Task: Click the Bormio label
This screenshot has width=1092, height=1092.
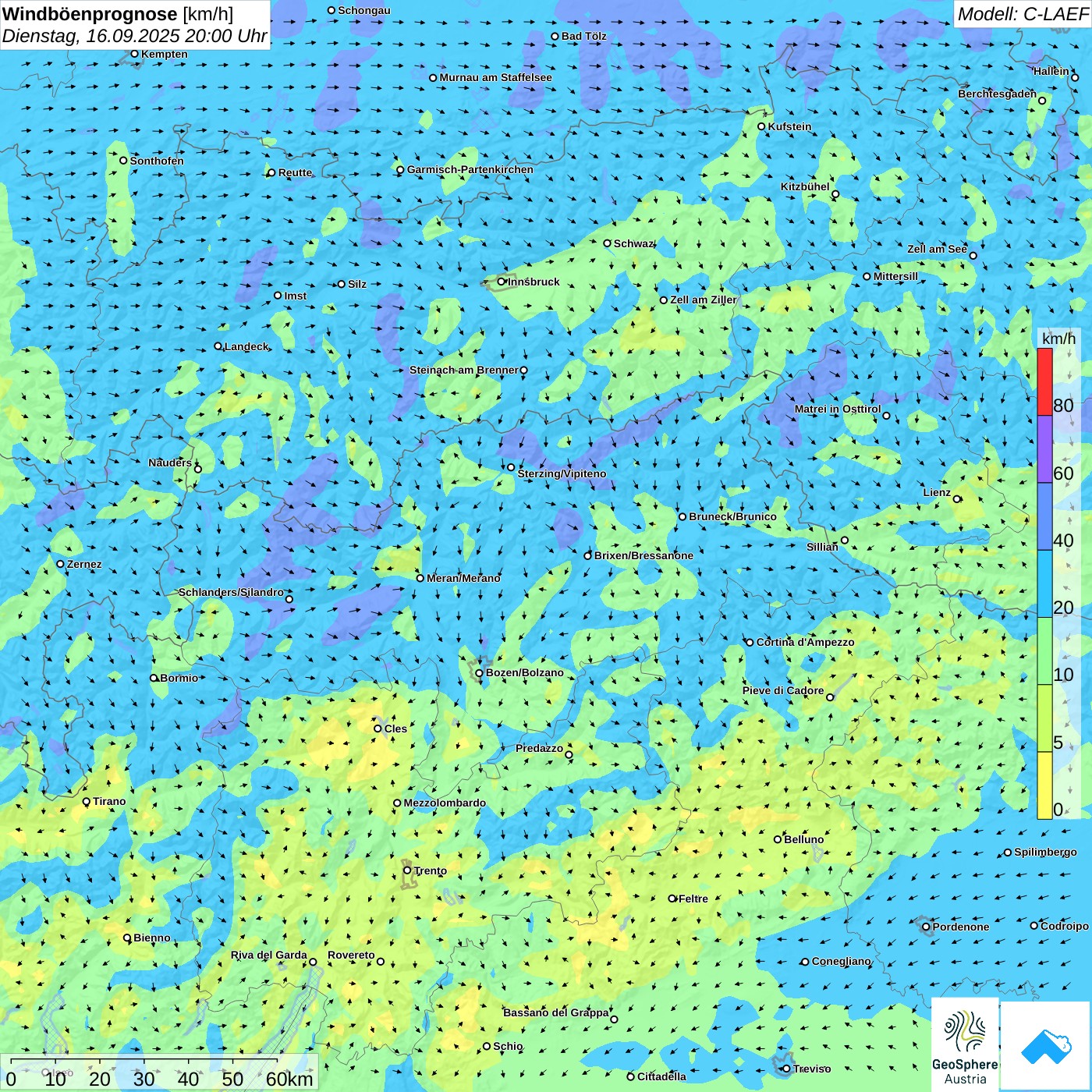Action: tap(179, 678)
